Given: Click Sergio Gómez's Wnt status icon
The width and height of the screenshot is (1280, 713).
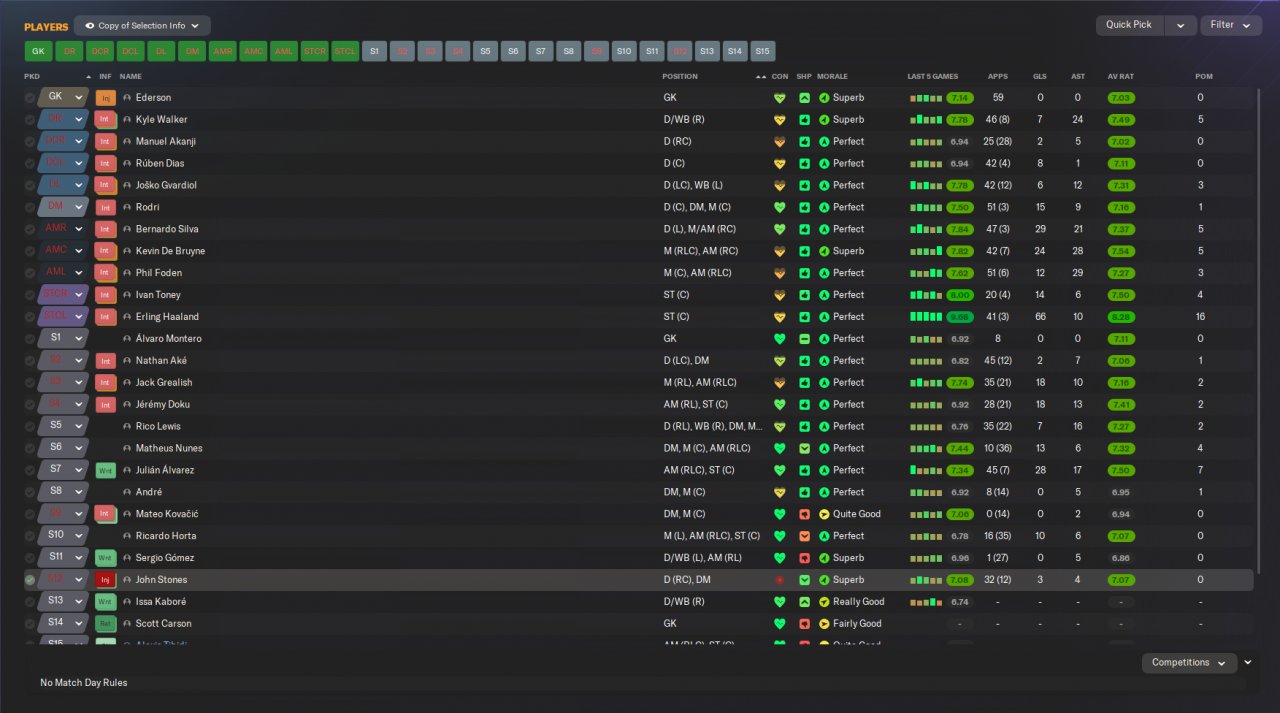Looking at the screenshot, I should click(x=106, y=558).
